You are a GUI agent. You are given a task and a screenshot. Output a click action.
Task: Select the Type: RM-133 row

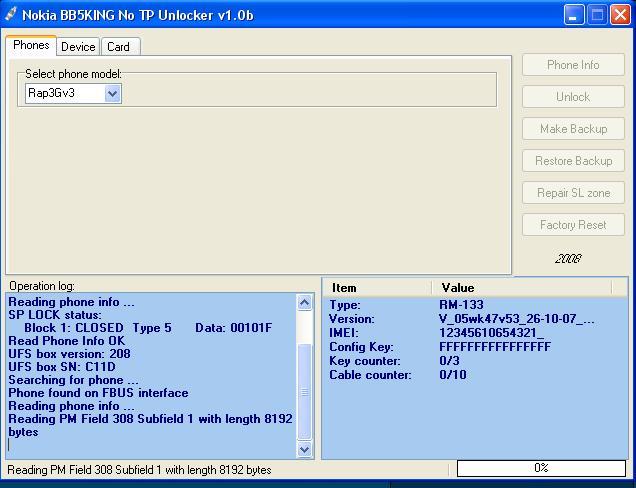[x=475, y=305]
